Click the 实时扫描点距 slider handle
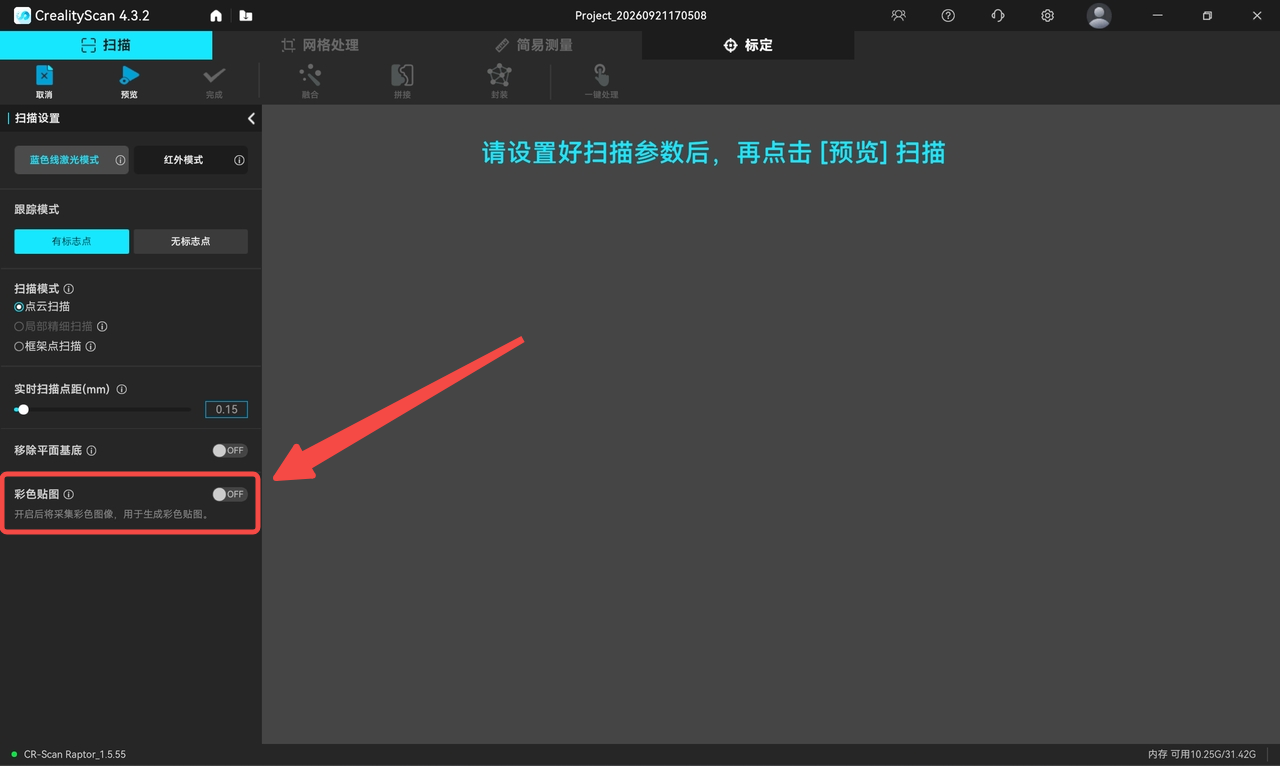 [x=23, y=409]
